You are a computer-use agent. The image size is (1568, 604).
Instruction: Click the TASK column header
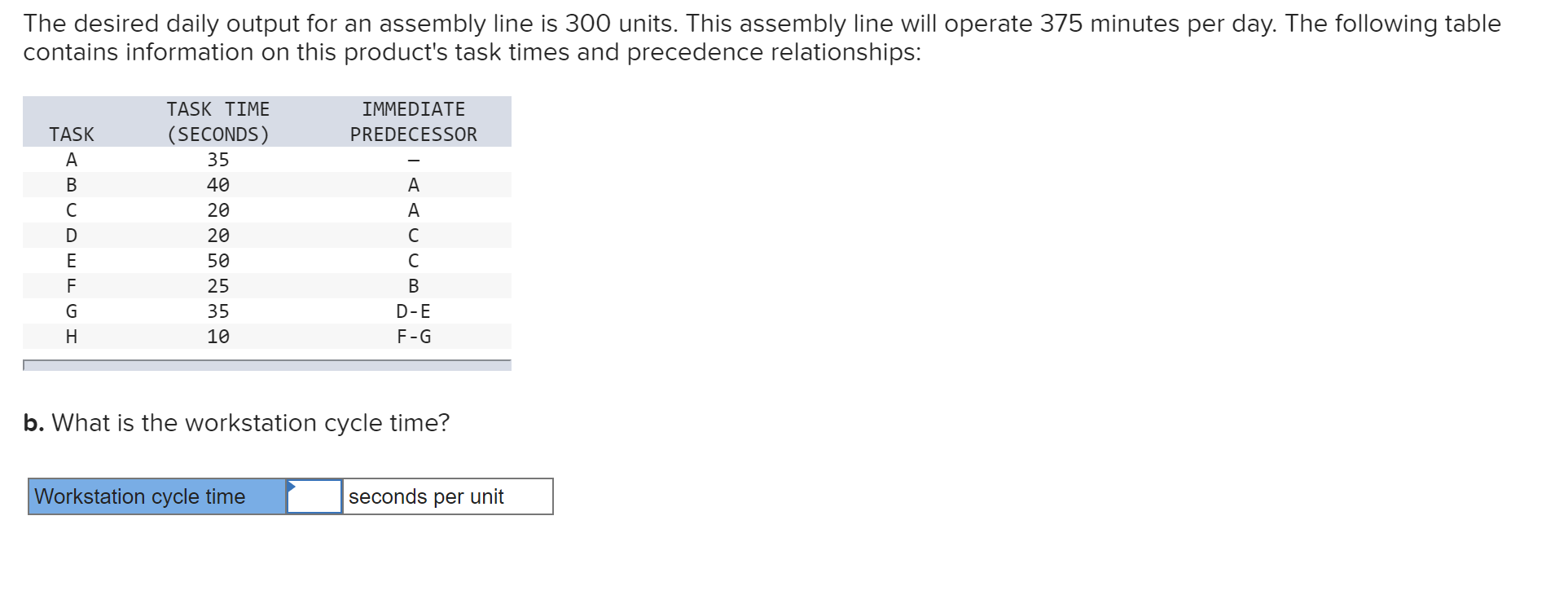72,134
